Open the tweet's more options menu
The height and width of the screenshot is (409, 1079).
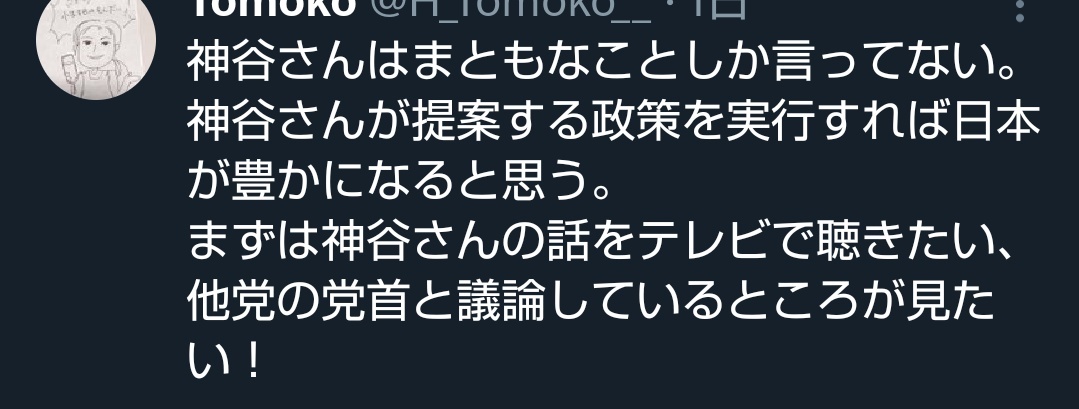coord(1021,10)
